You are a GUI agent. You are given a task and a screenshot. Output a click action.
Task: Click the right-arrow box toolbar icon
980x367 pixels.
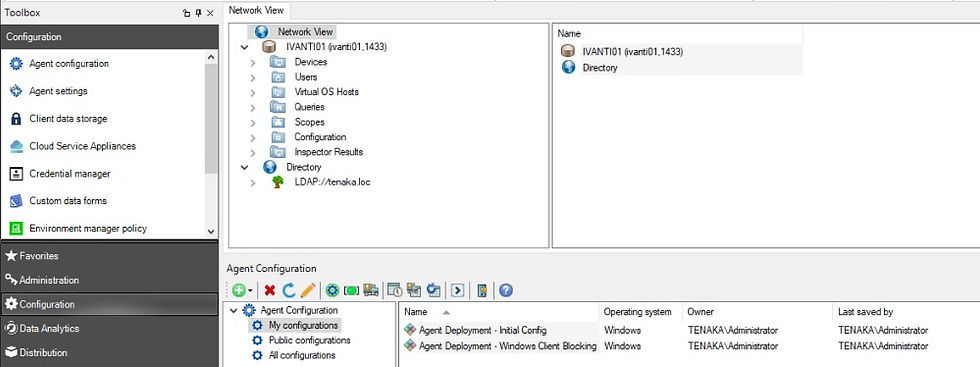[x=458, y=290]
